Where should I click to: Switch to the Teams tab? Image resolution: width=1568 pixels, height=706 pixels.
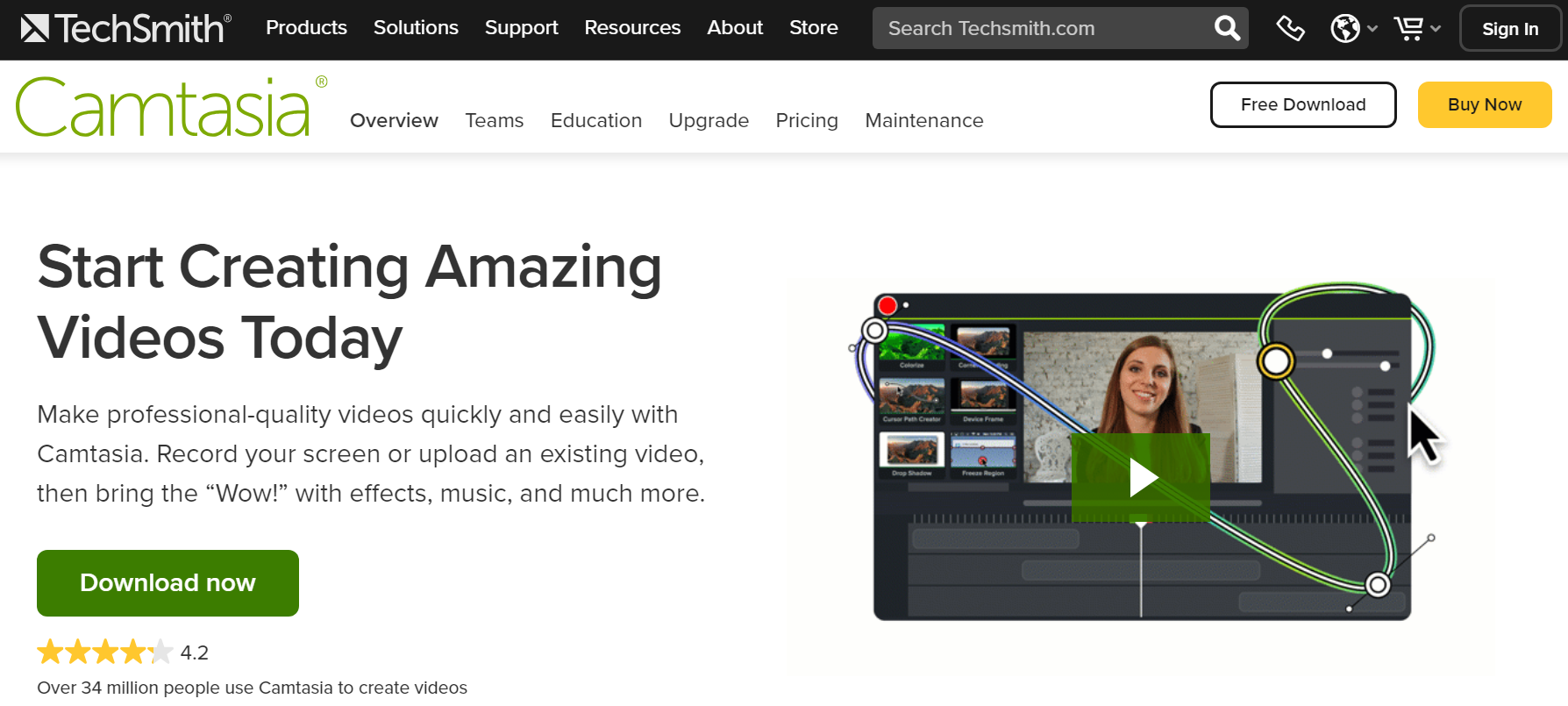coord(494,120)
